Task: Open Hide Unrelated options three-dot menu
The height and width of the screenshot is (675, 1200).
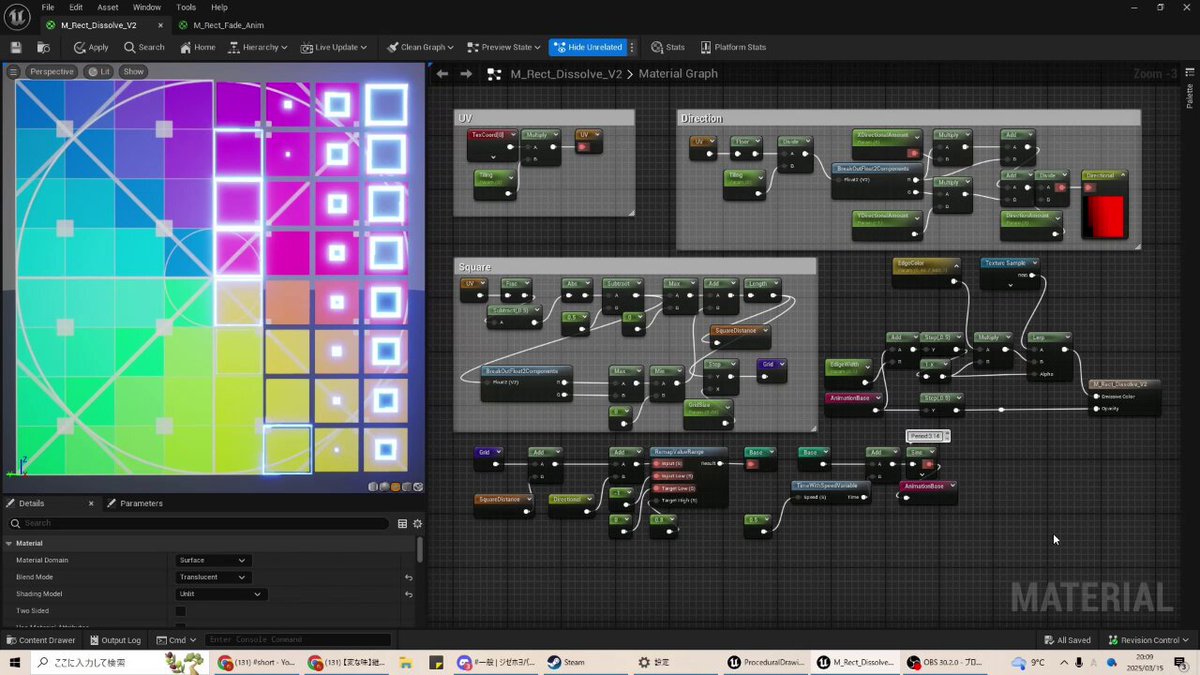Action: point(632,47)
